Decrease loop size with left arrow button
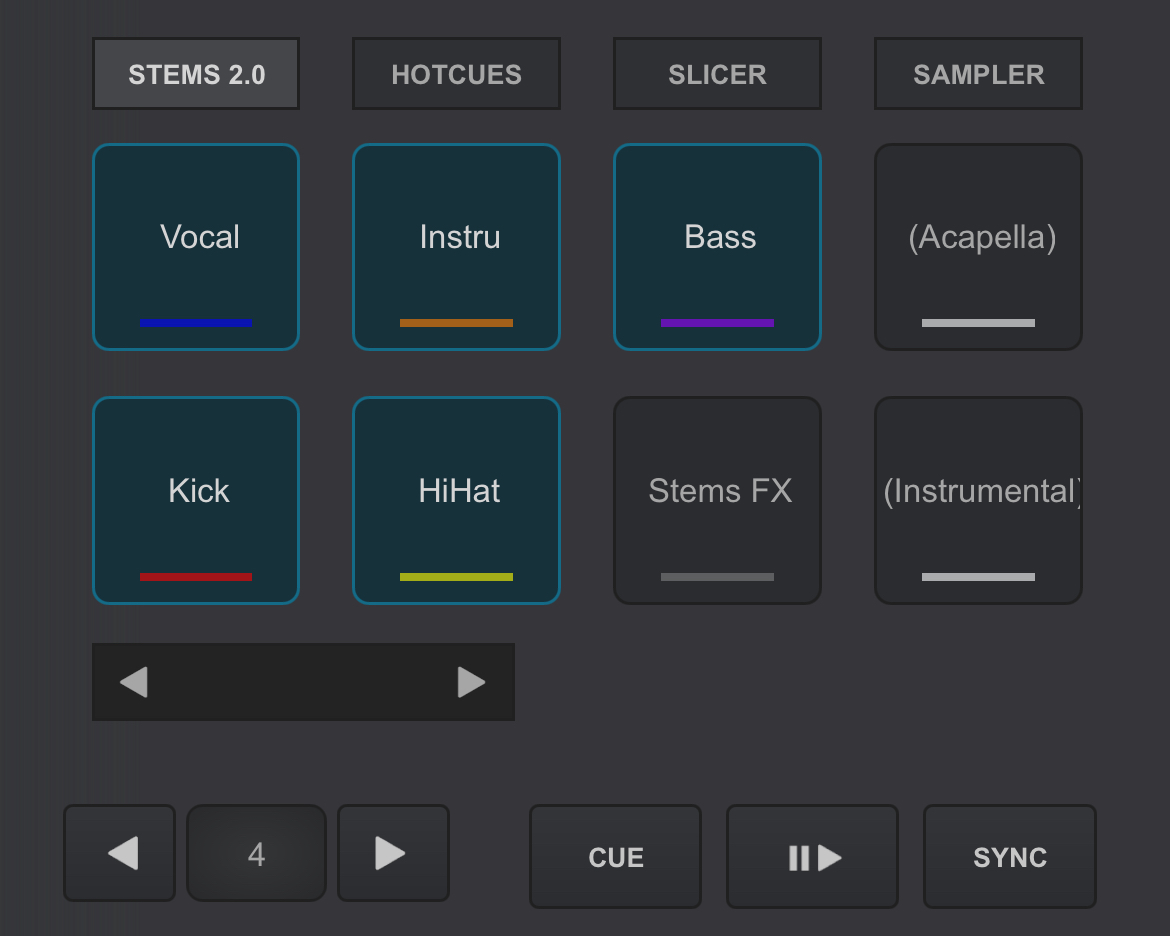Image resolution: width=1170 pixels, height=936 pixels. point(120,853)
